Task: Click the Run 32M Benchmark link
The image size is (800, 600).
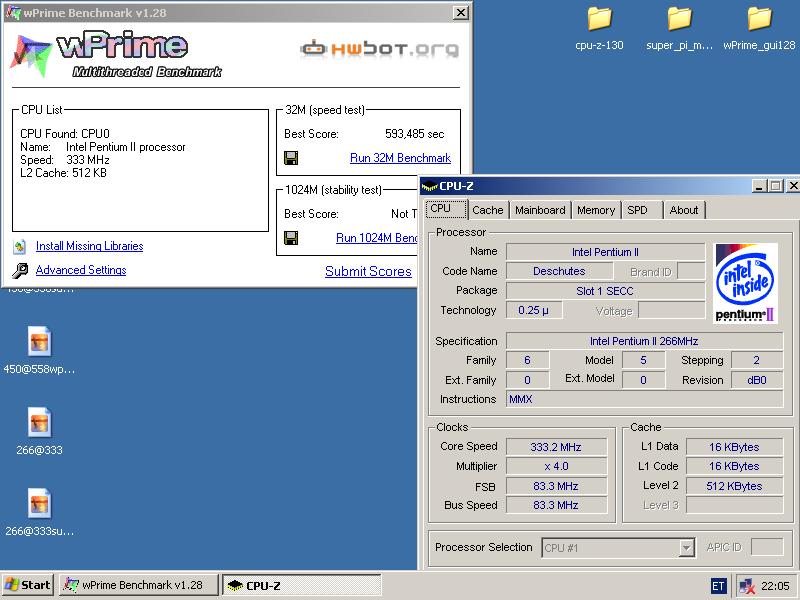Action: (400, 158)
